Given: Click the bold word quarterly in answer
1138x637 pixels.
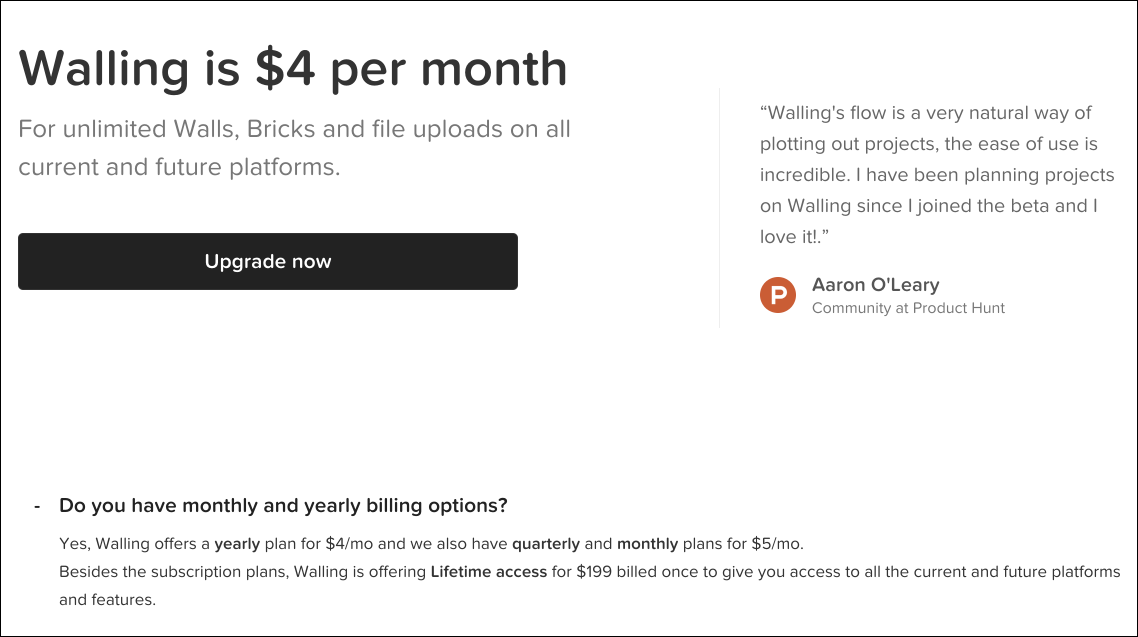Looking at the screenshot, I should coord(546,544).
